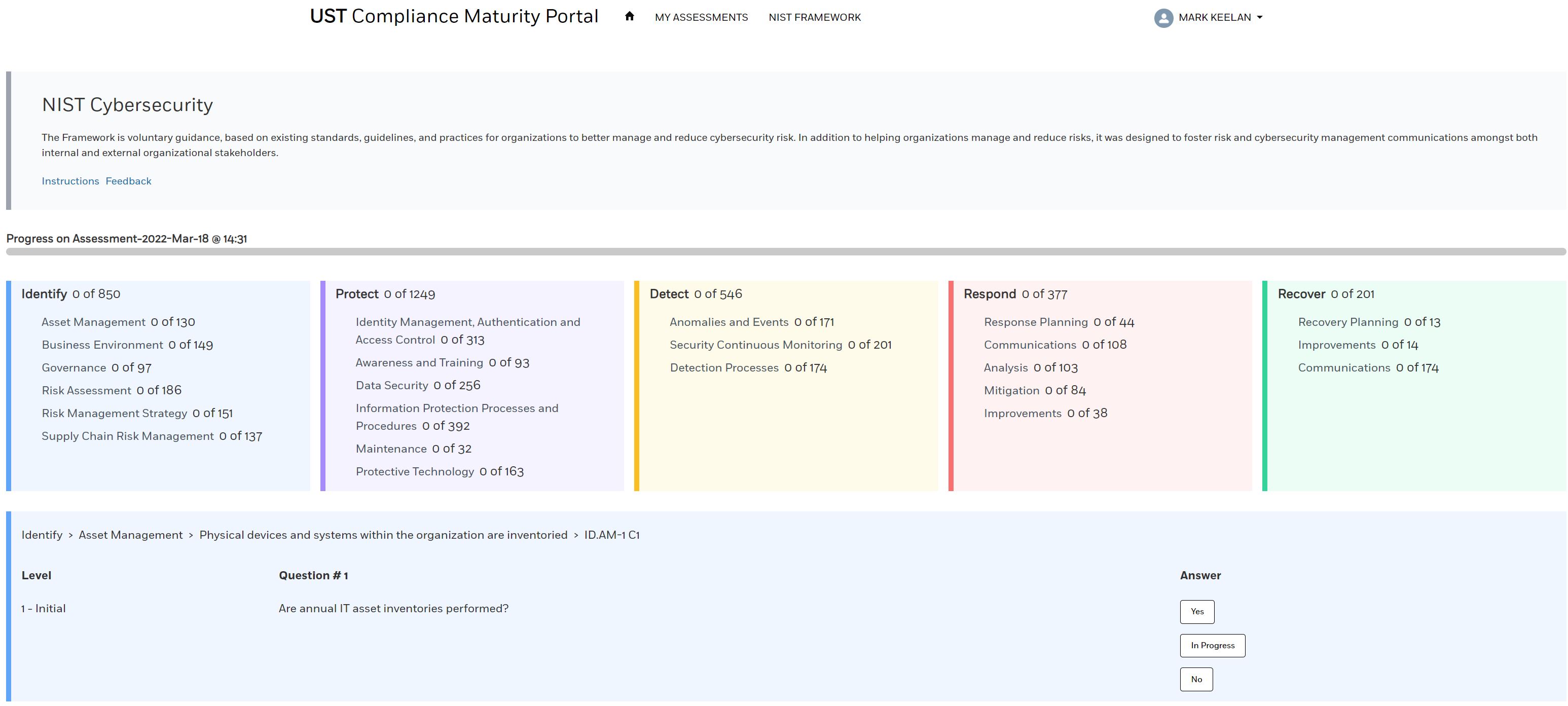Screen dimensions: 1568x706
Task: Open the Data Security category
Action: (x=392, y=385)
